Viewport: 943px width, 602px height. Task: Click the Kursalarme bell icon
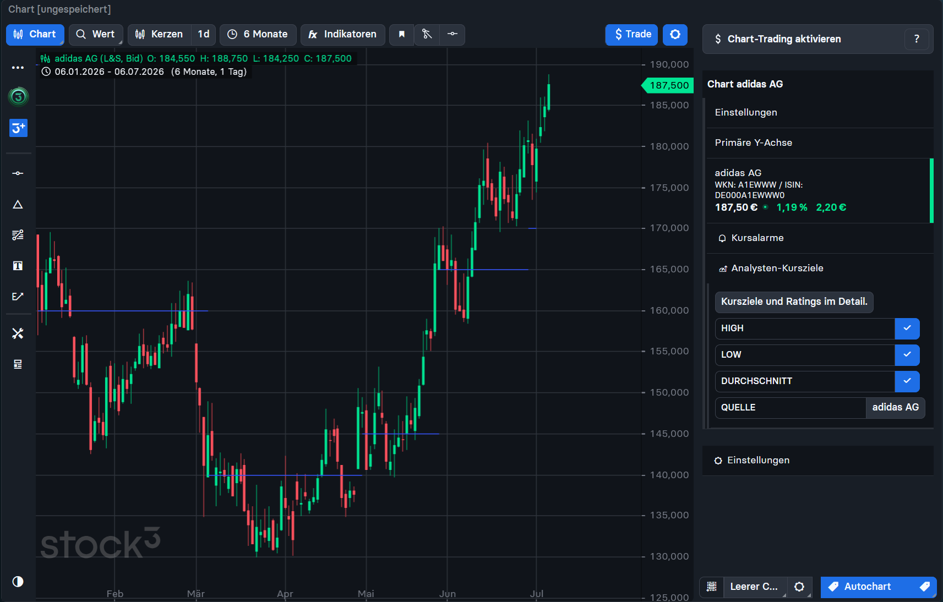(x=722, y=238)
